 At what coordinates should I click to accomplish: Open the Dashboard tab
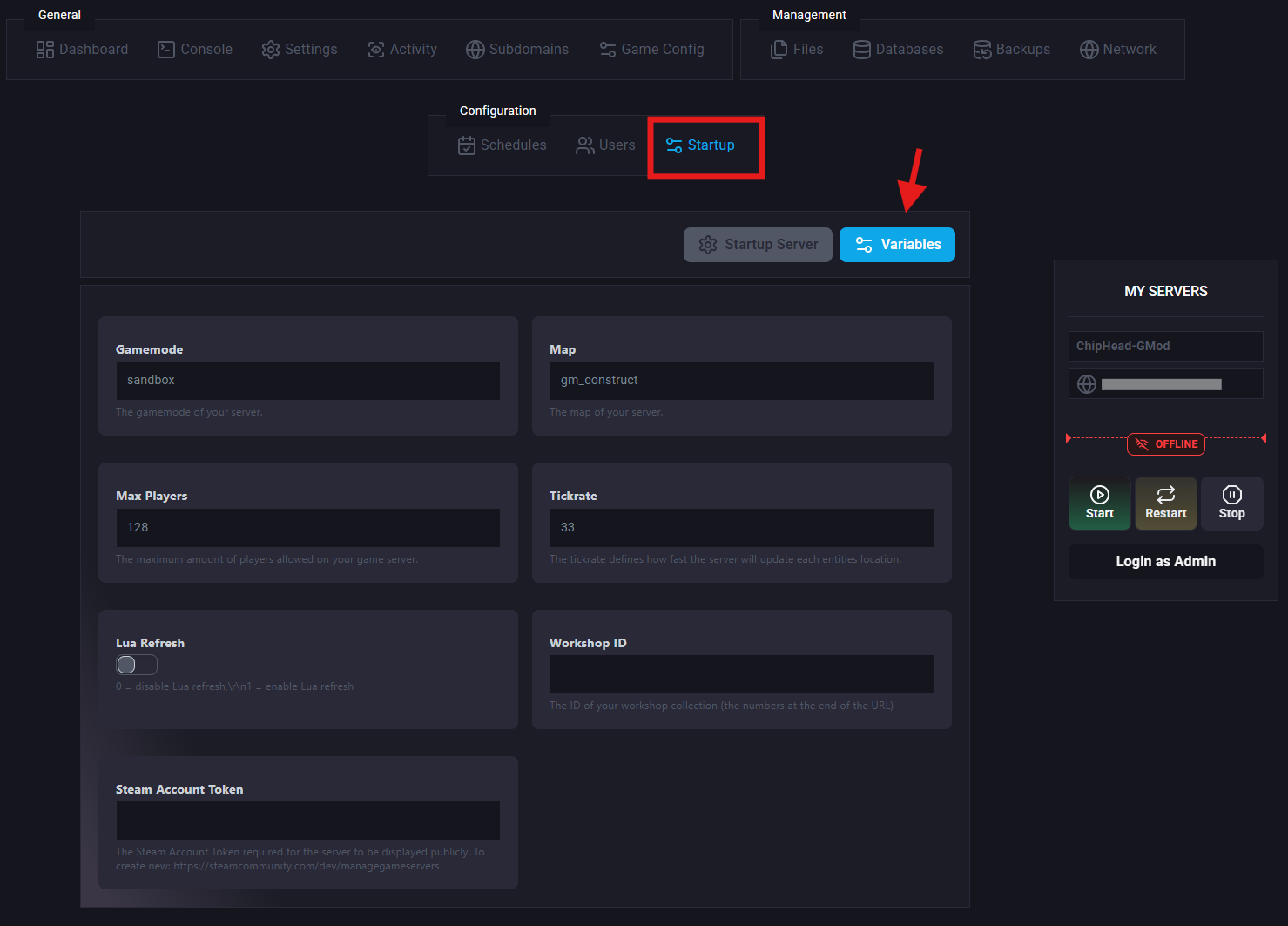pos(82,50)
